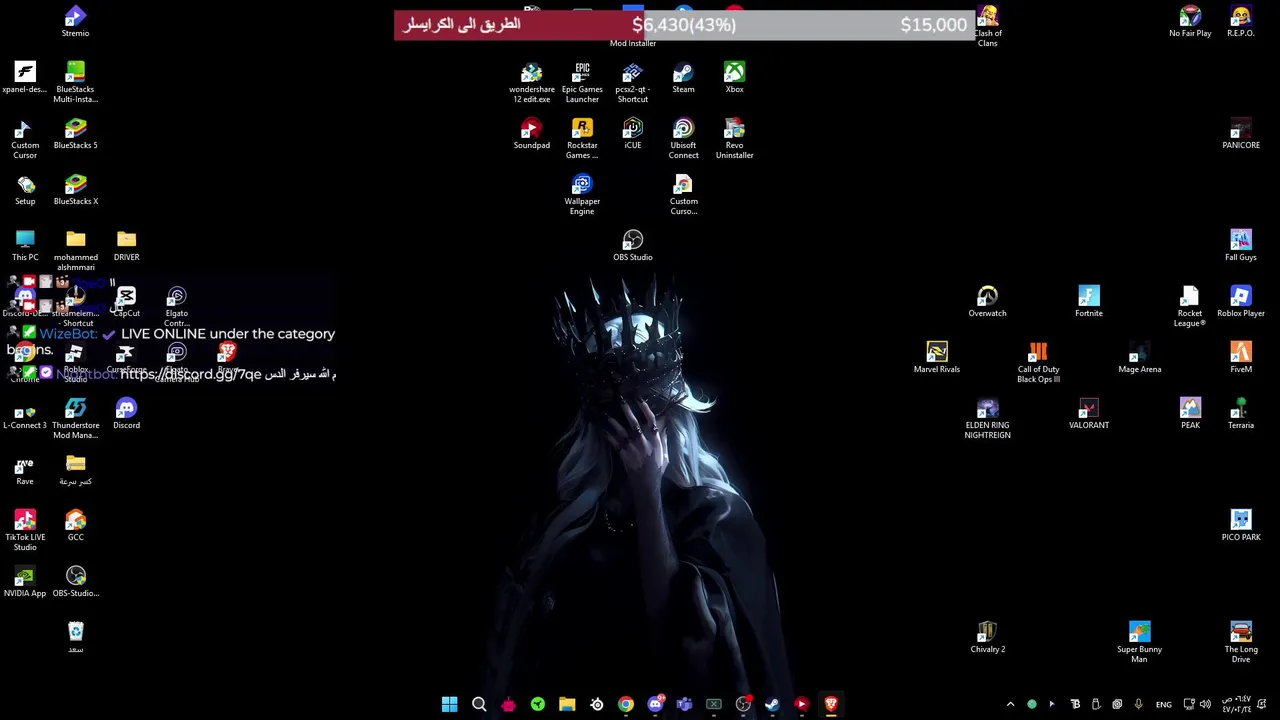Open the PICO PARK shortcut
Screen dimensions: 1280x720
coord(1241,526)
